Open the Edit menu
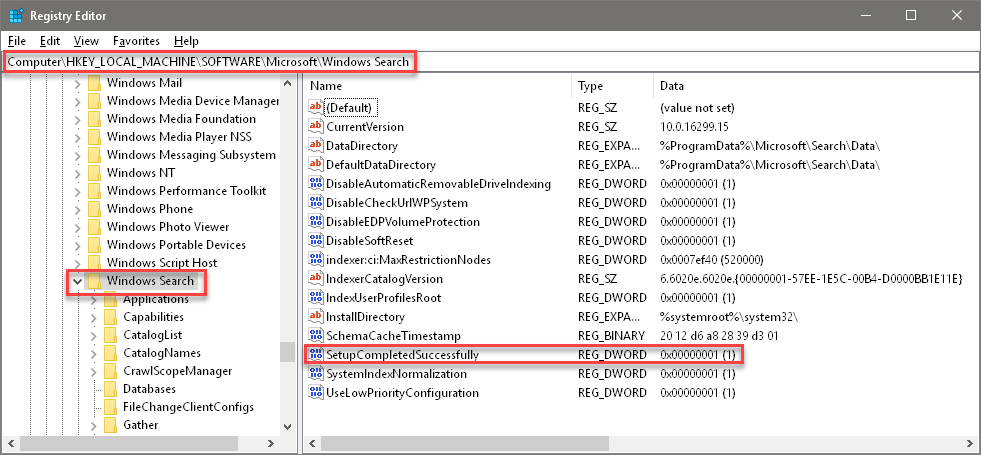981x455 pixels. (x=49, y=41)
